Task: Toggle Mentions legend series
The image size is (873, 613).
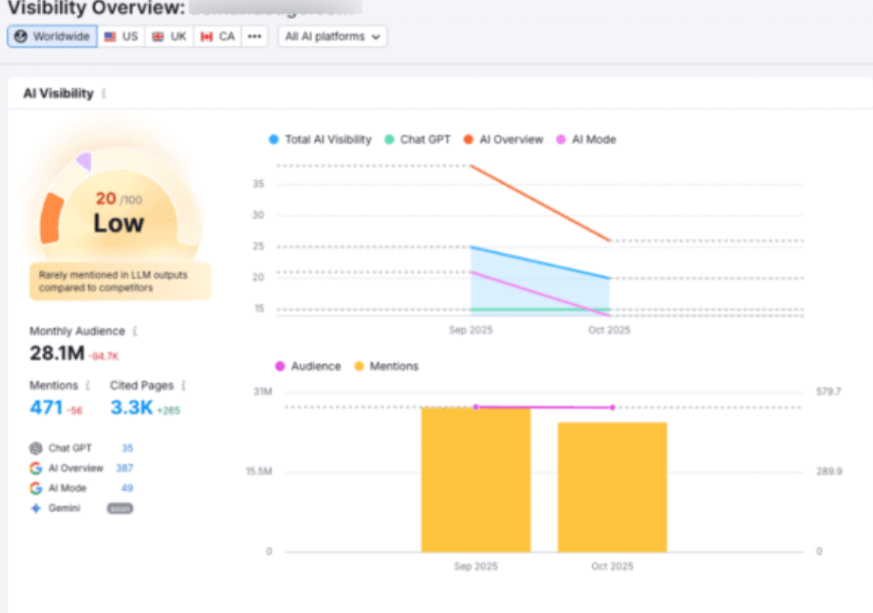Action: [386, 366]
